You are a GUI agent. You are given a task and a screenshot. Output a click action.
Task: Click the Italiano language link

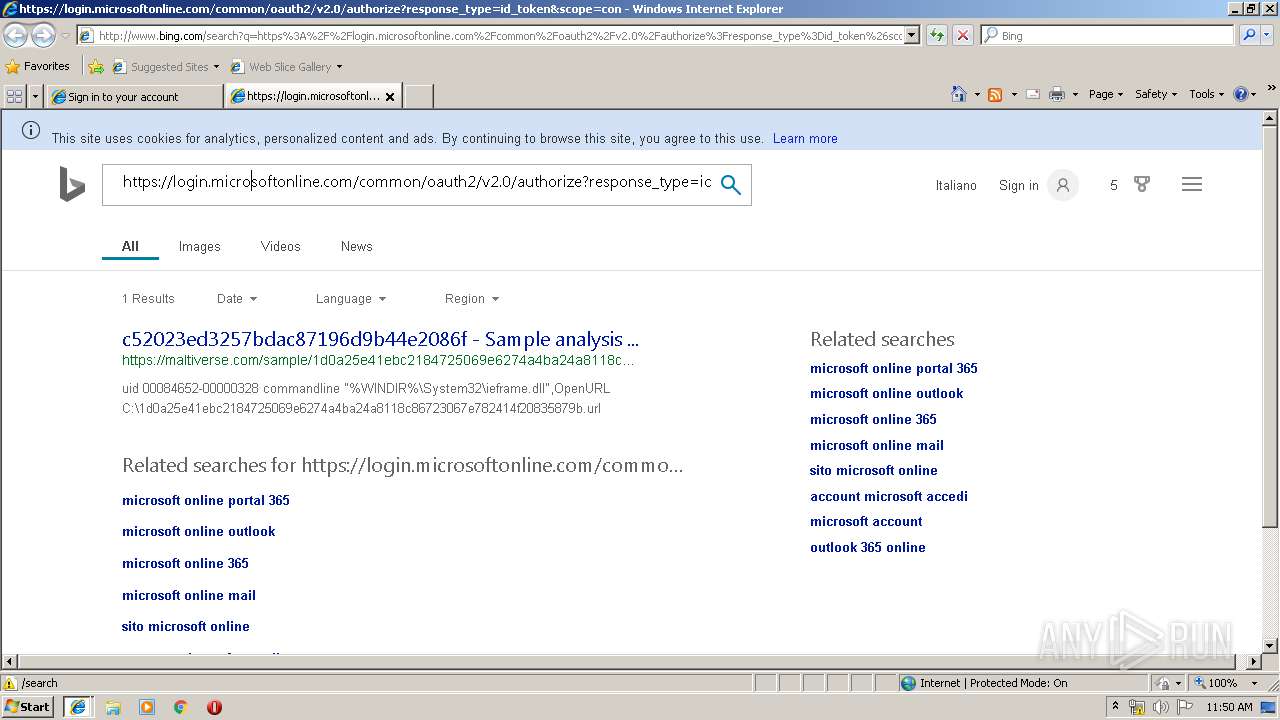pyautogui.click(x=956, y=185)
